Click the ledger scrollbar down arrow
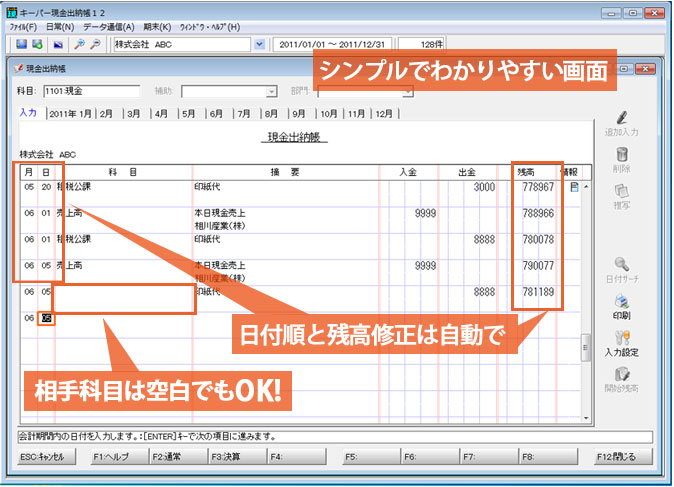Screen dimensions: 674x487 tap(585, 417)
